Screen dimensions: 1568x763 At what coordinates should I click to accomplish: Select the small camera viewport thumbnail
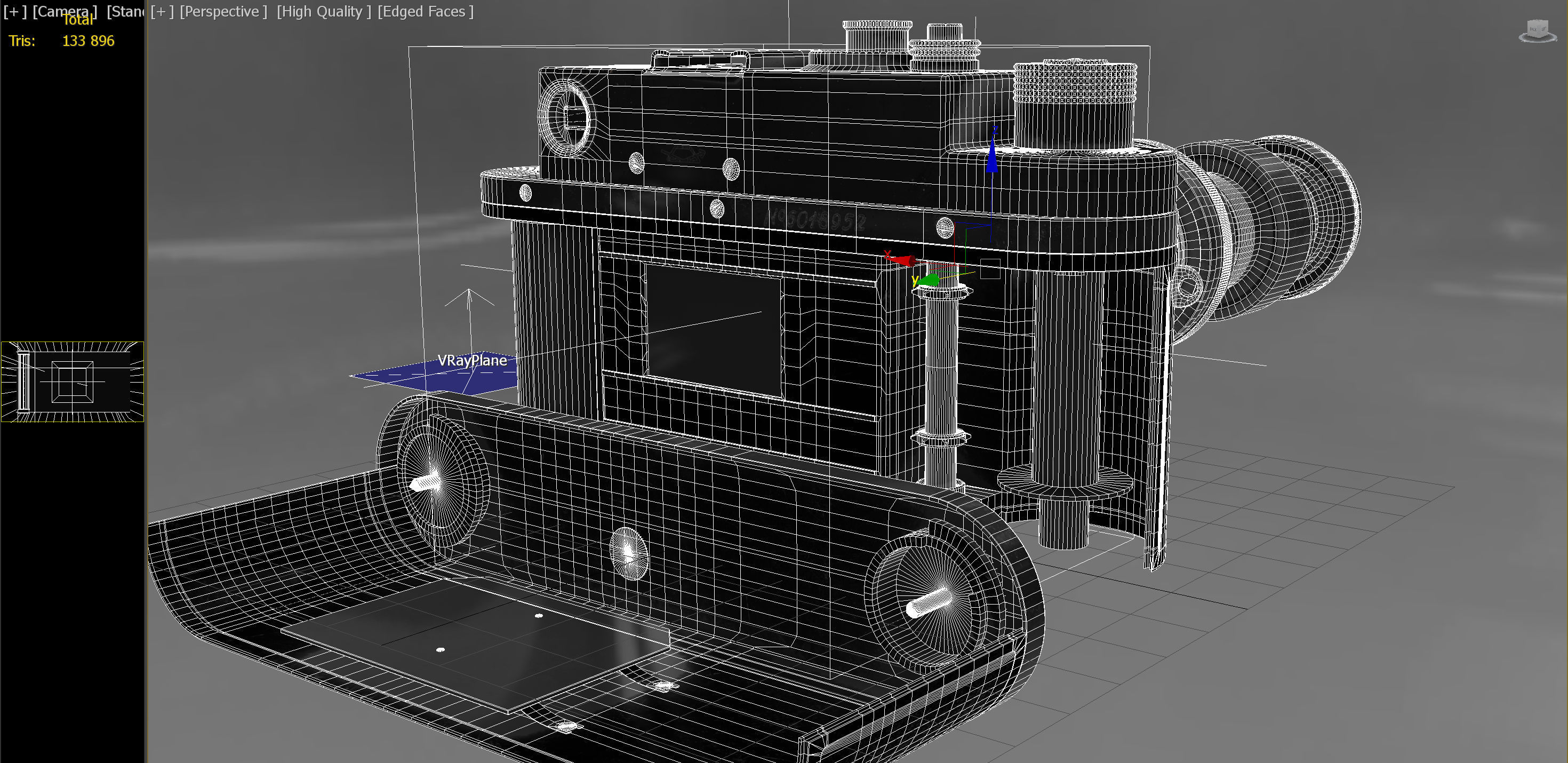coord(73,381)
